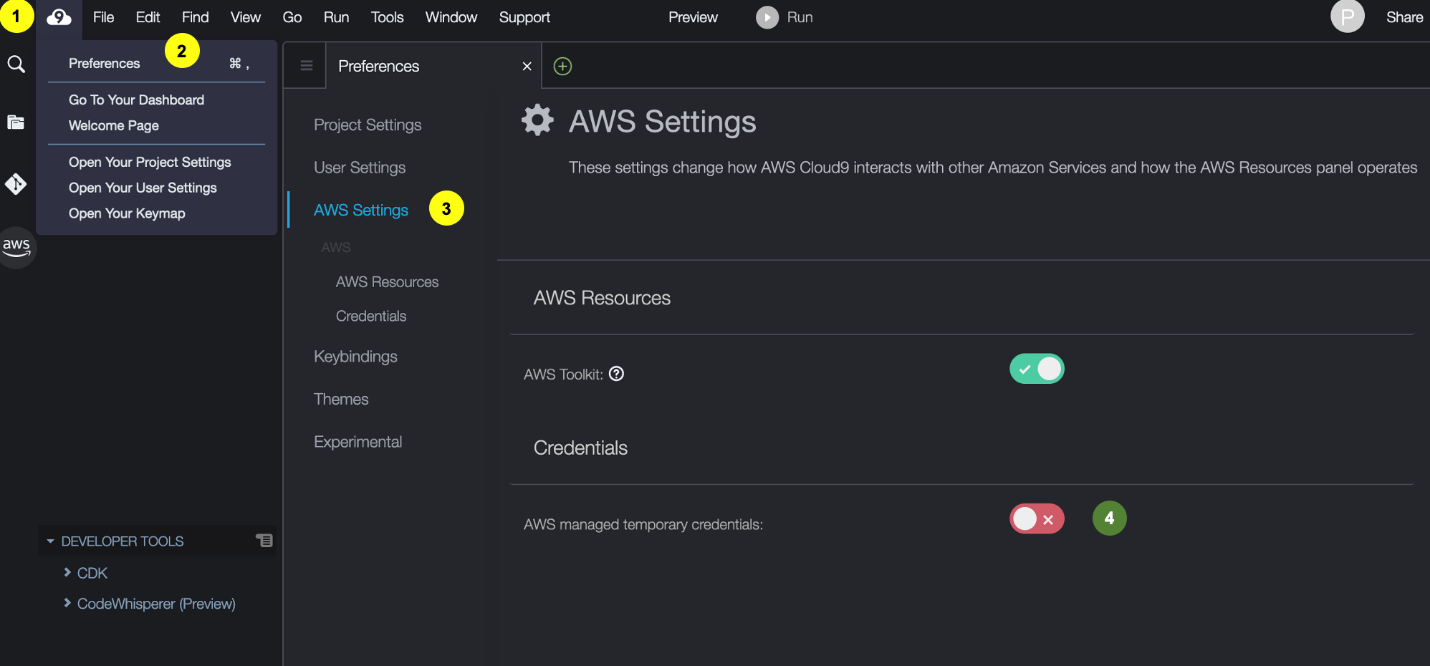This screenshot has width=1430, height=666.
Task: Click the Share button
Action: coord(1404,17)
